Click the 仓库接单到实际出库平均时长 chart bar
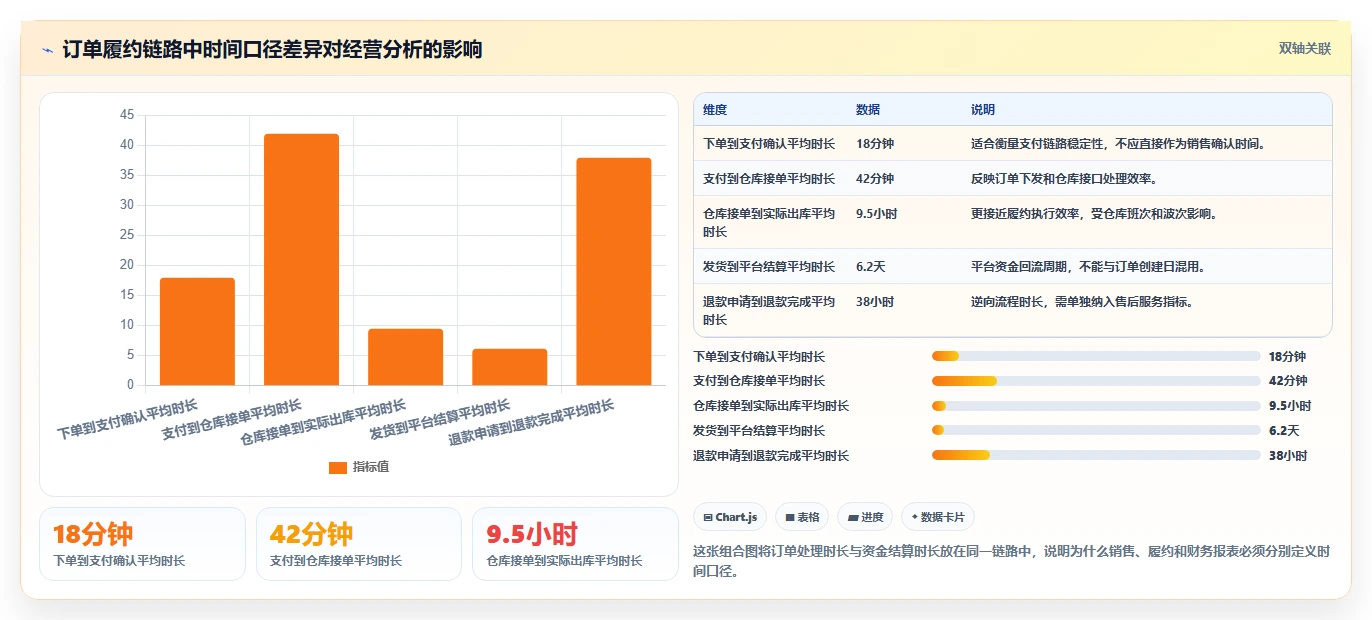 click(405, 357)
